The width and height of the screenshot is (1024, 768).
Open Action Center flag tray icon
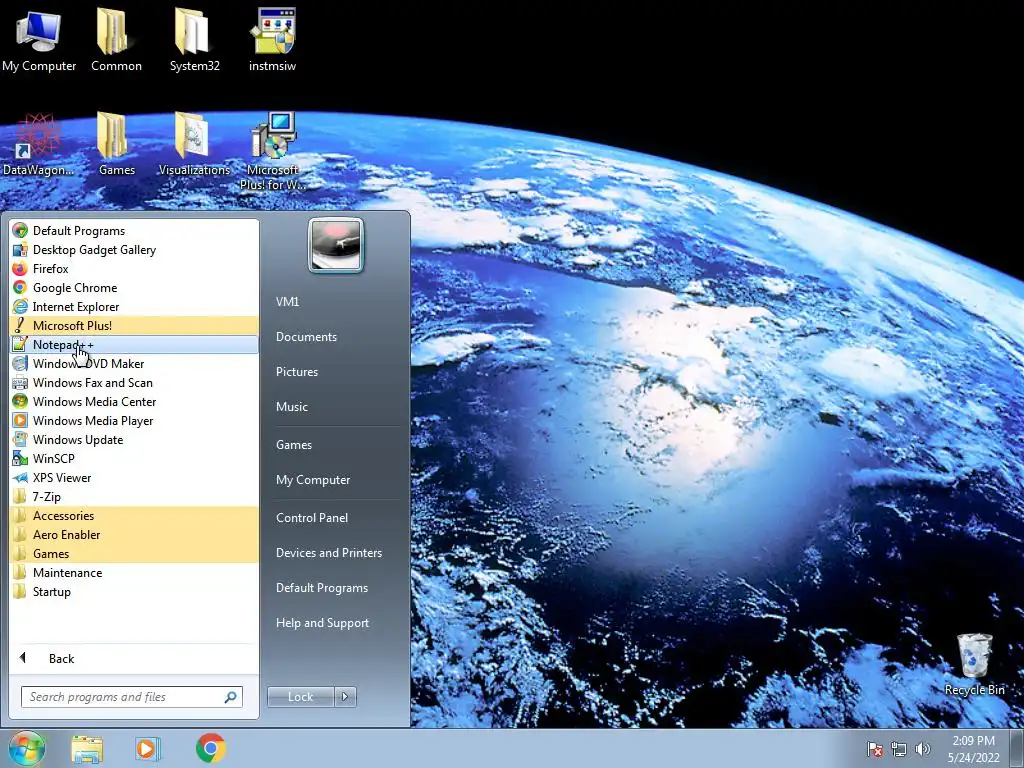[874, 750]
